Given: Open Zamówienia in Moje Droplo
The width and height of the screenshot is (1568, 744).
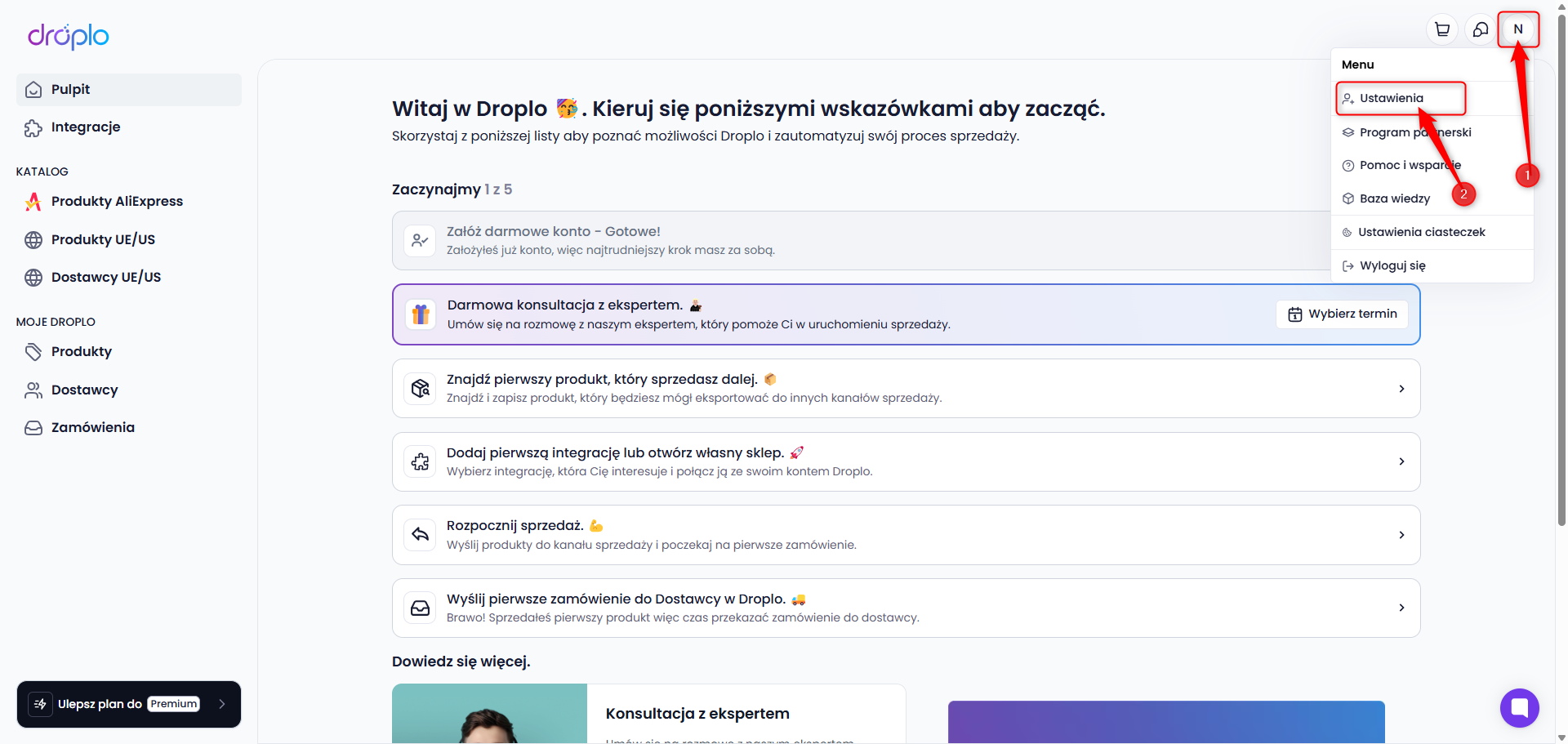Looking at the screenshot, I should coord(129,428).
